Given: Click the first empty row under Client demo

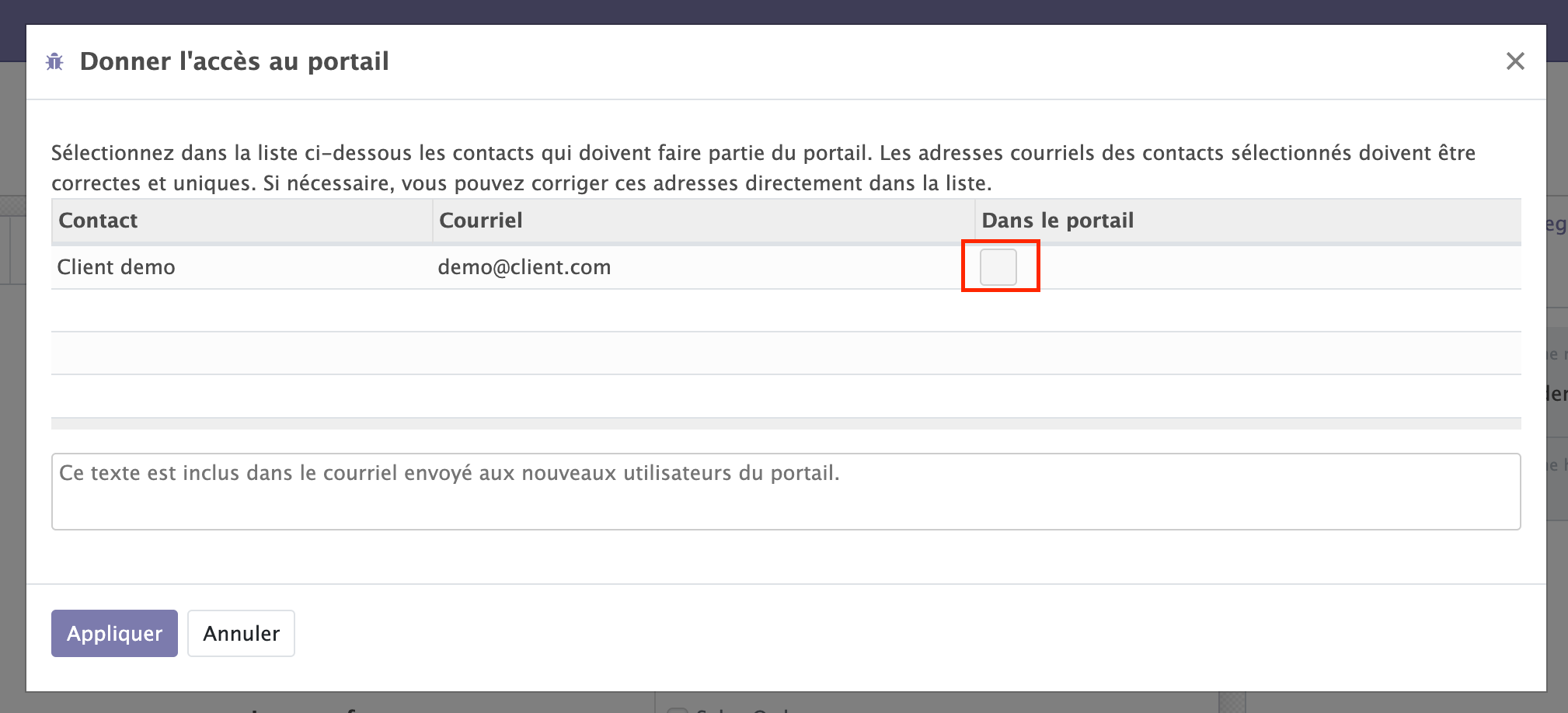Looking at the screenshot, I should tap(785, 311).
